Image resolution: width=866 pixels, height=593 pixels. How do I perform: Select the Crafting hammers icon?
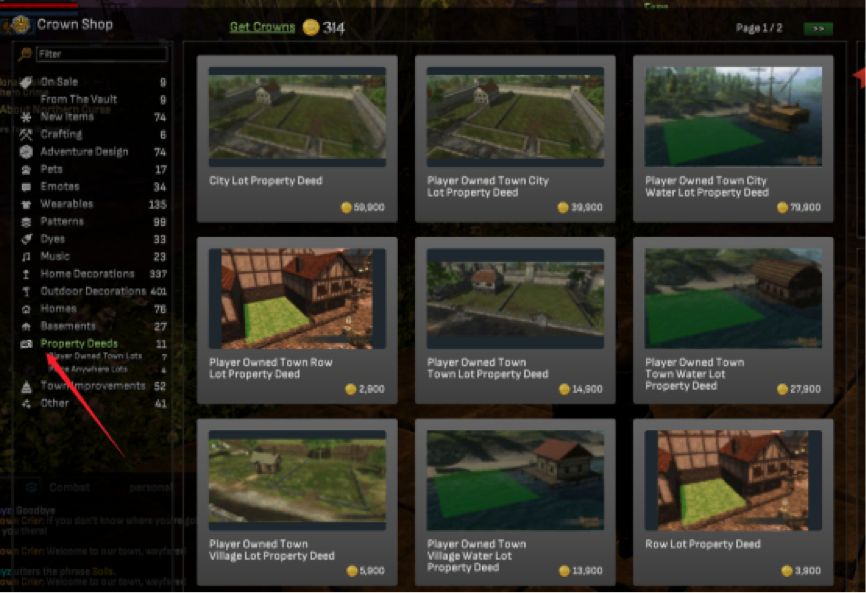pyautogui.click(x=26, y=134)
